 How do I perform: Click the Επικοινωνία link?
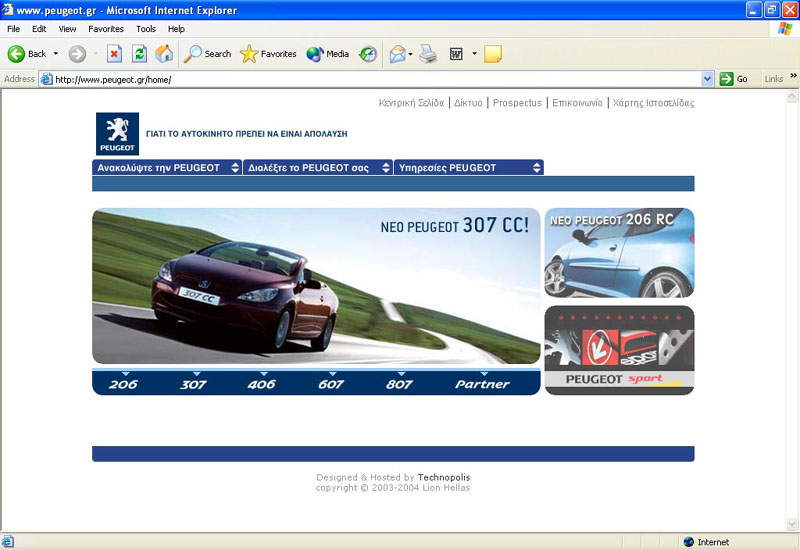(577, 103)
